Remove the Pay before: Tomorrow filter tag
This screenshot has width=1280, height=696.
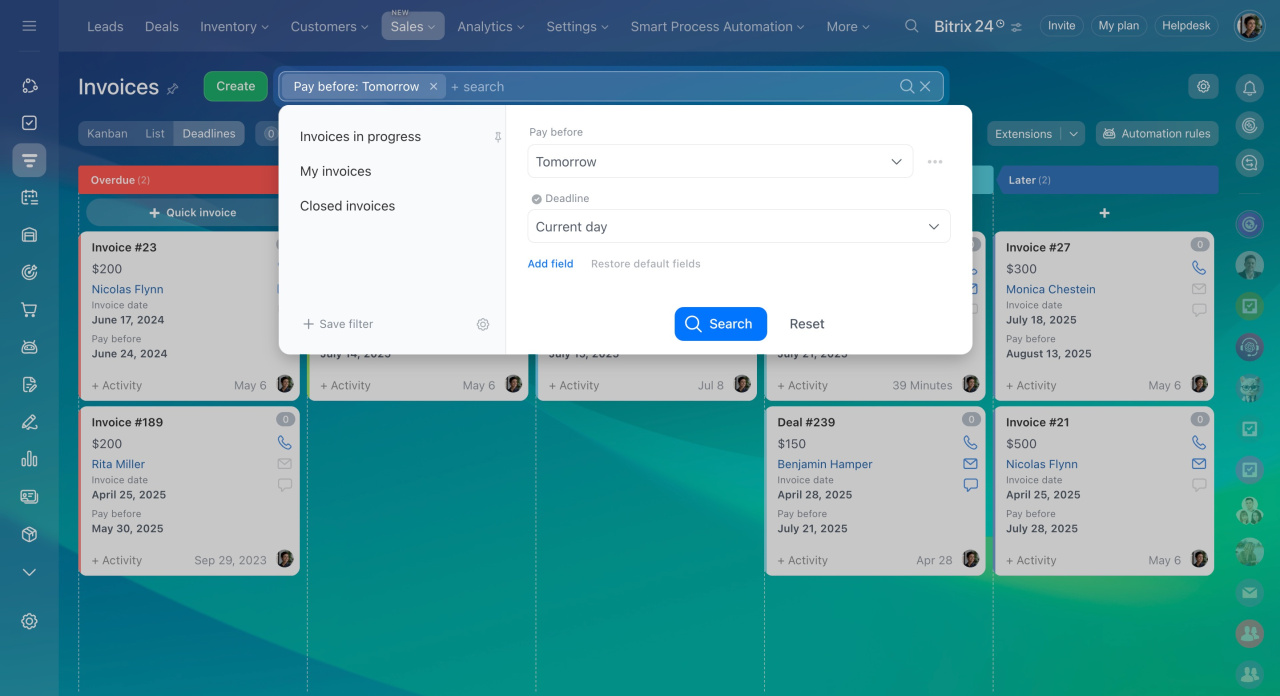click(433, 87)
